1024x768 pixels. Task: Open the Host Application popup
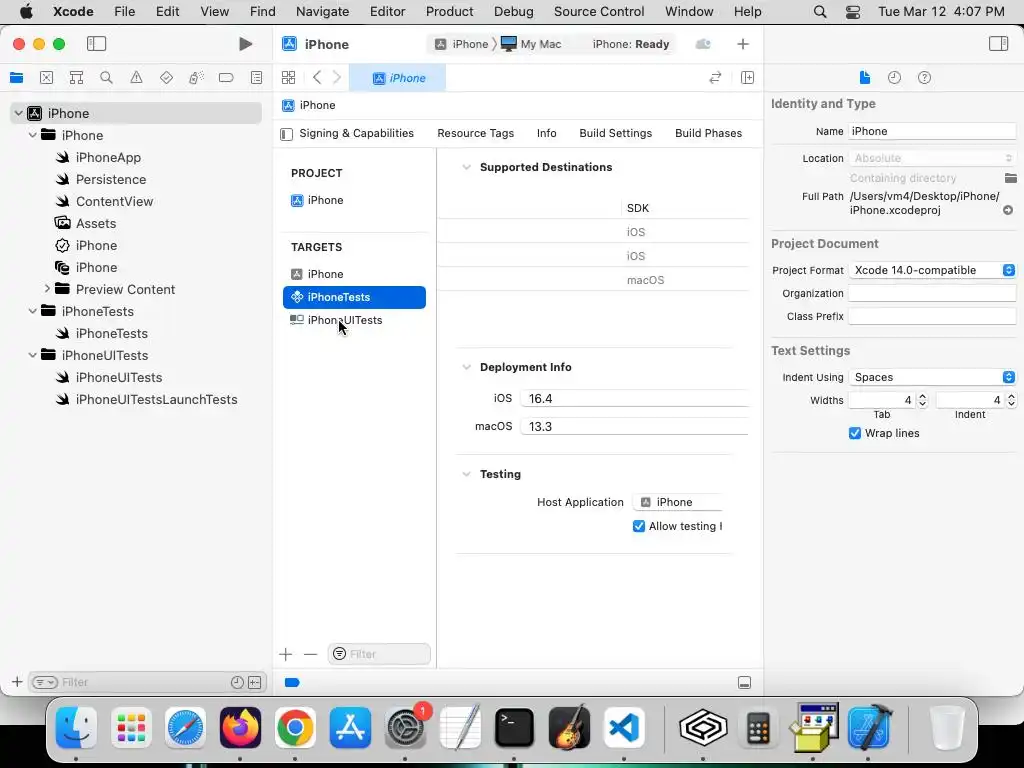678,502
